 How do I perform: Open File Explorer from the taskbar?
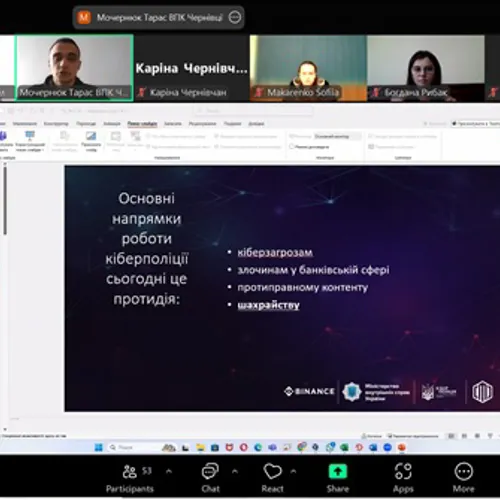click(x=200, y=447)
